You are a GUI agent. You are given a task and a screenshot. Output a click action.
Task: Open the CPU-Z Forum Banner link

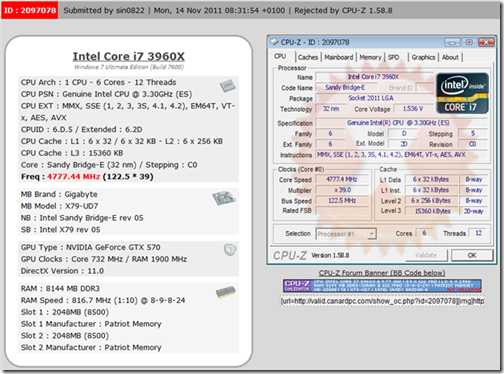382,273
